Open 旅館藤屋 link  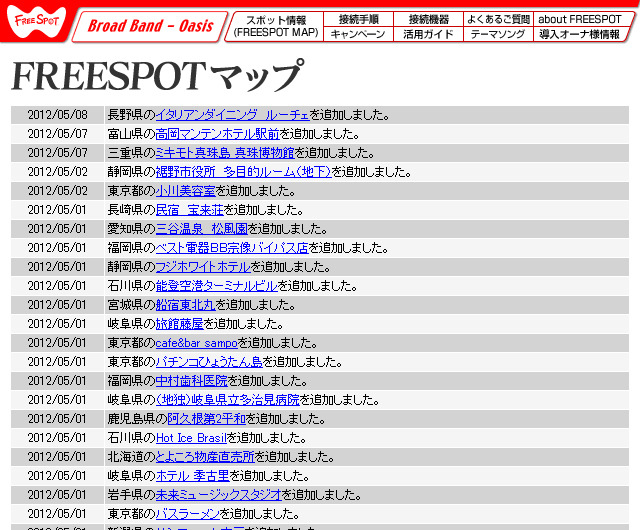(180, 323)
